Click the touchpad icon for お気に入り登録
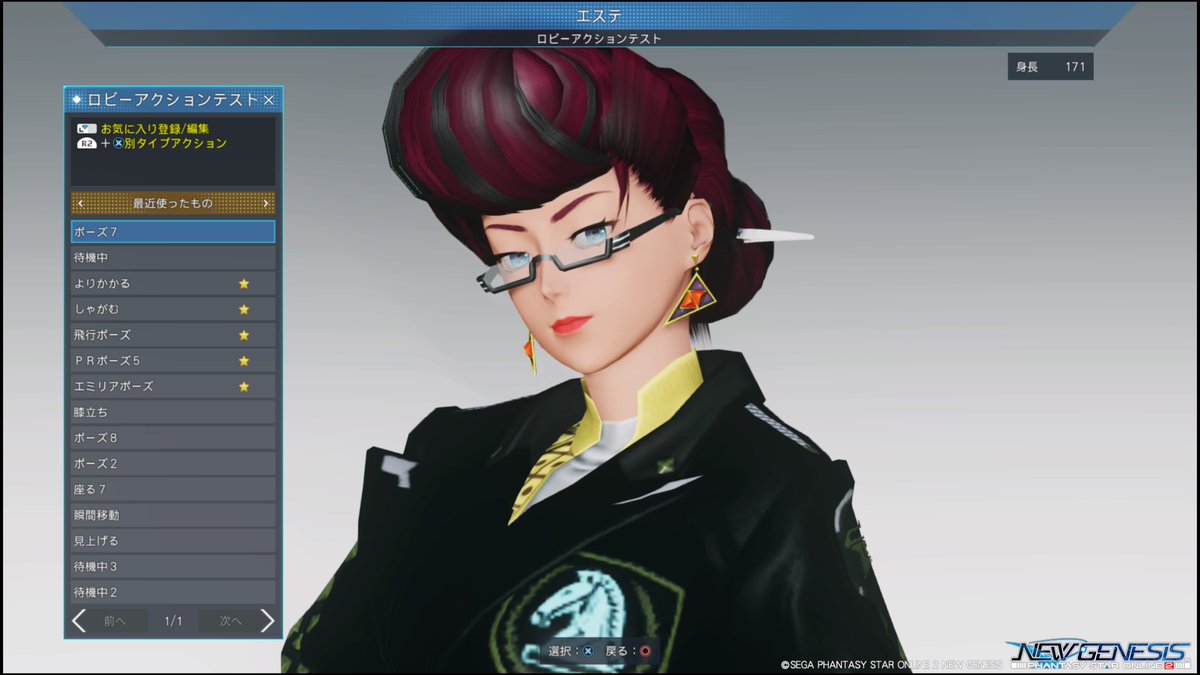Viewport: 1200px width, 675px height. pos(86,129)
